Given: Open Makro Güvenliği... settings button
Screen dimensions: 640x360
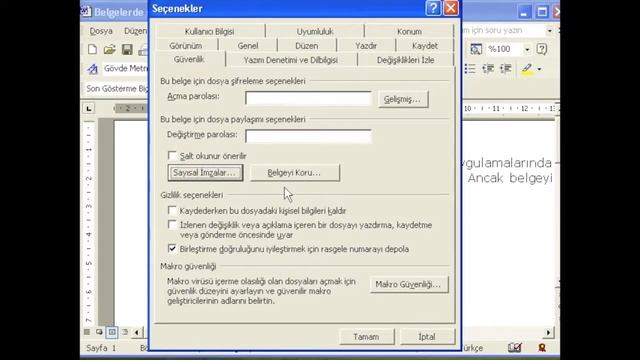Looking at the screenshot, I should click(409, 284).
